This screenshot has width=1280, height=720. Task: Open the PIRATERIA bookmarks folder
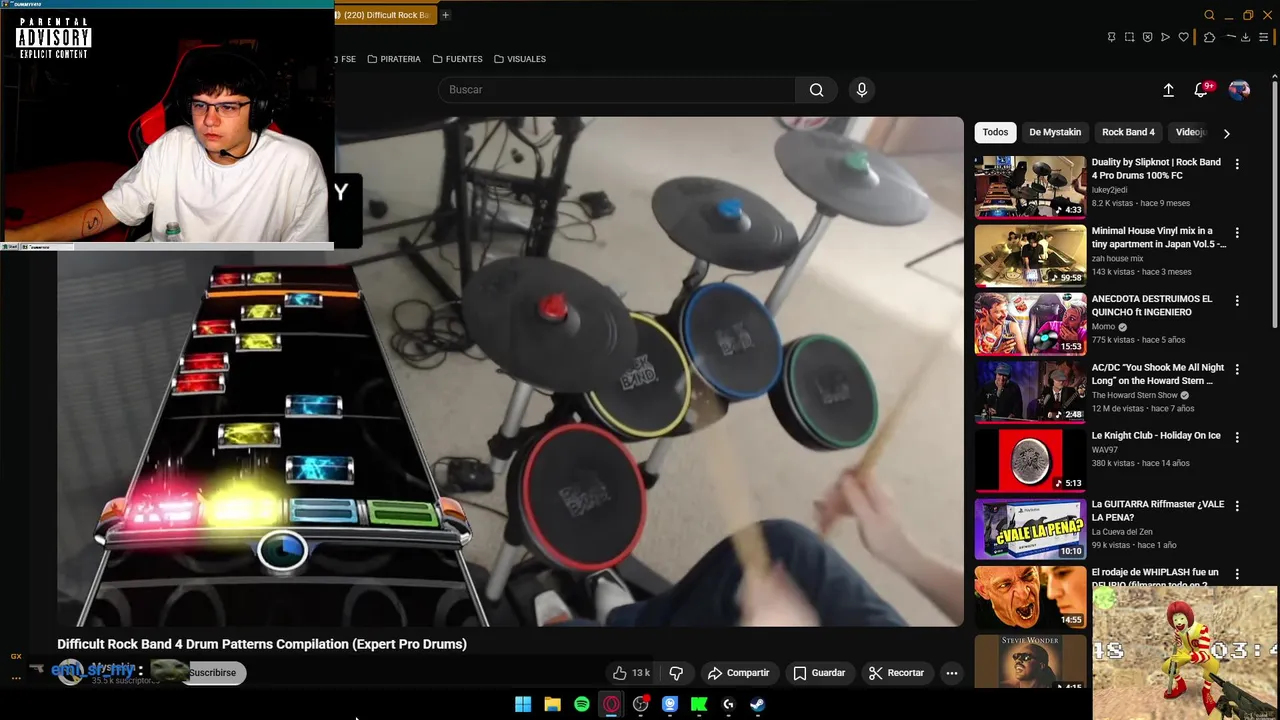point(394,59)
